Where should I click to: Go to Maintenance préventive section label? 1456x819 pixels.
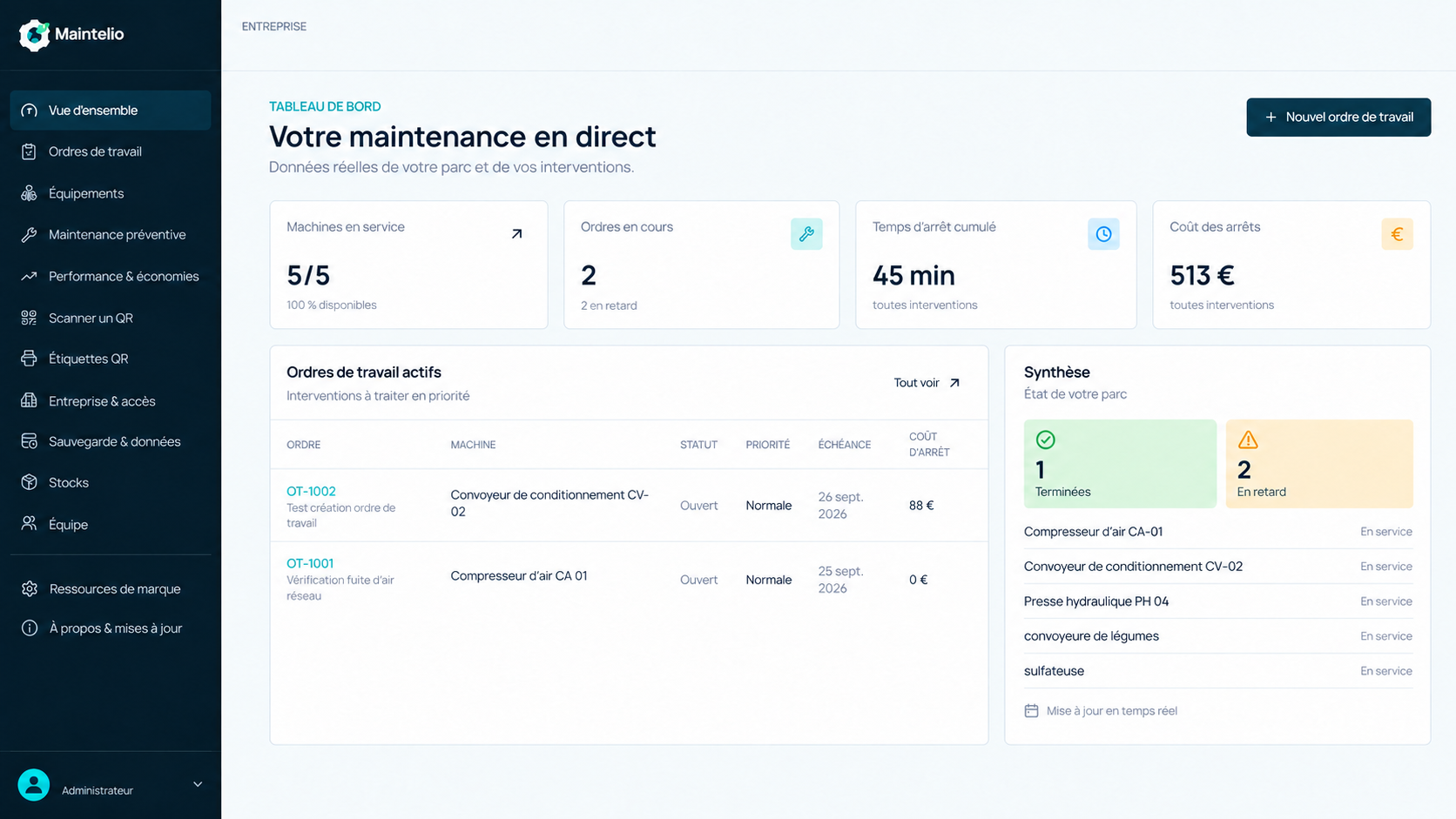117,235
